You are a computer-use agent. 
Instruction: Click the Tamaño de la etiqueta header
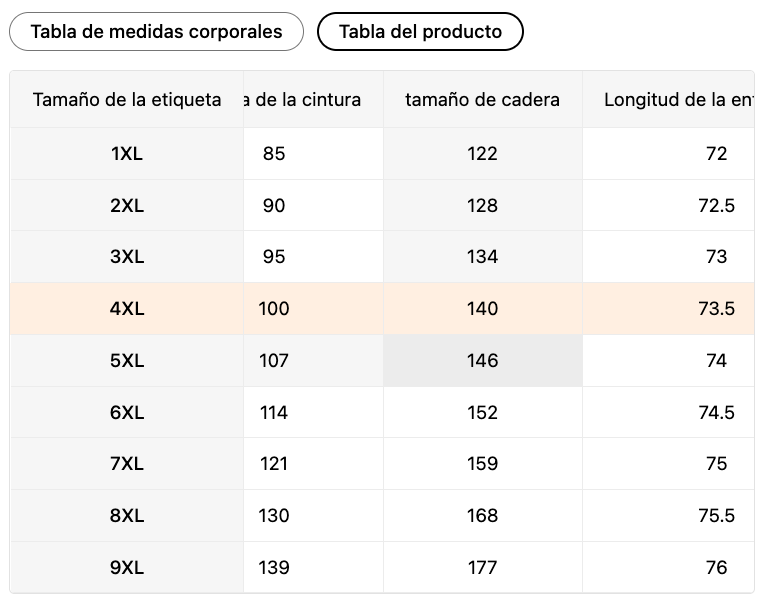tap(127, 100)
